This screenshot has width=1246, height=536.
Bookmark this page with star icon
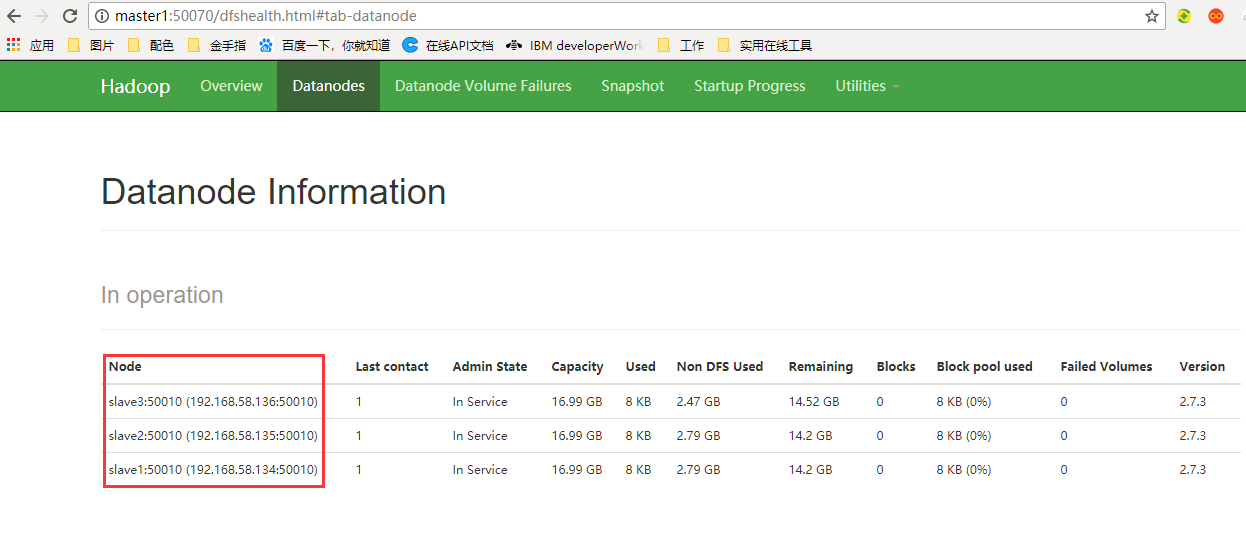click(1152, 16)
